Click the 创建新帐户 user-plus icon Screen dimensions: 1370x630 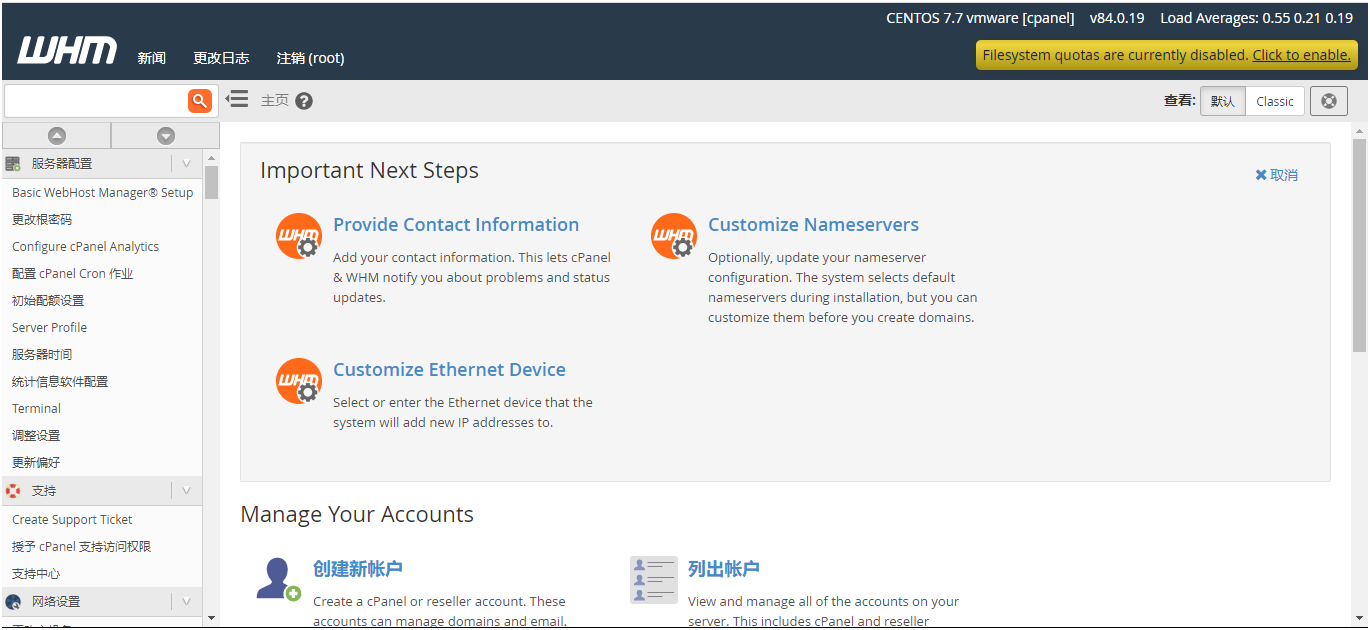click(x=278, y=579)
